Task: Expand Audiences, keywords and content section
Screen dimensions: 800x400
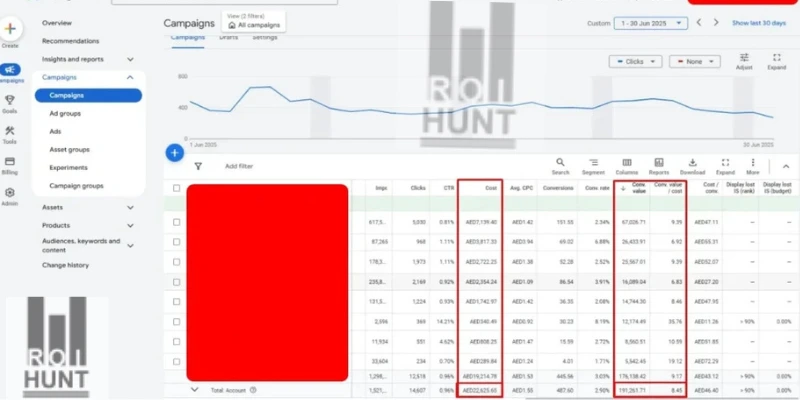Action: coord(130,245)
